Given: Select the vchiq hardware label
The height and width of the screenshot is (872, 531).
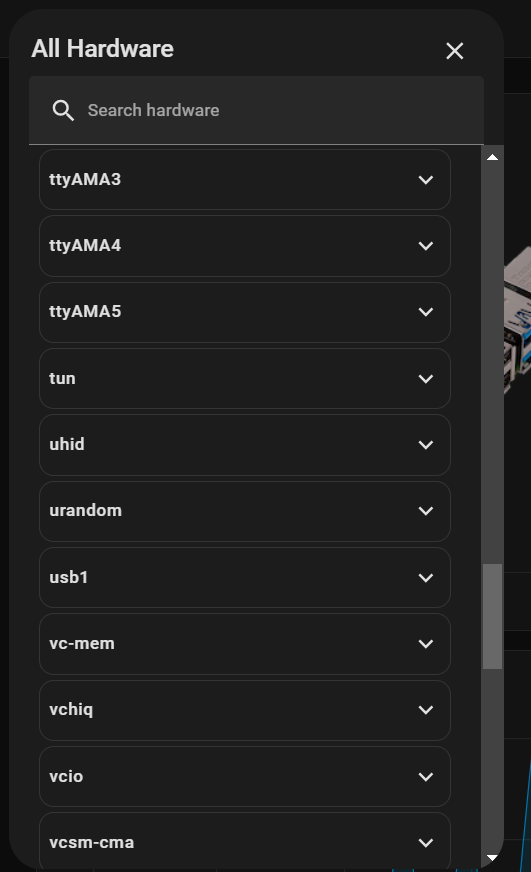Looking at the screenshot, I should click(x=71, y=710).
